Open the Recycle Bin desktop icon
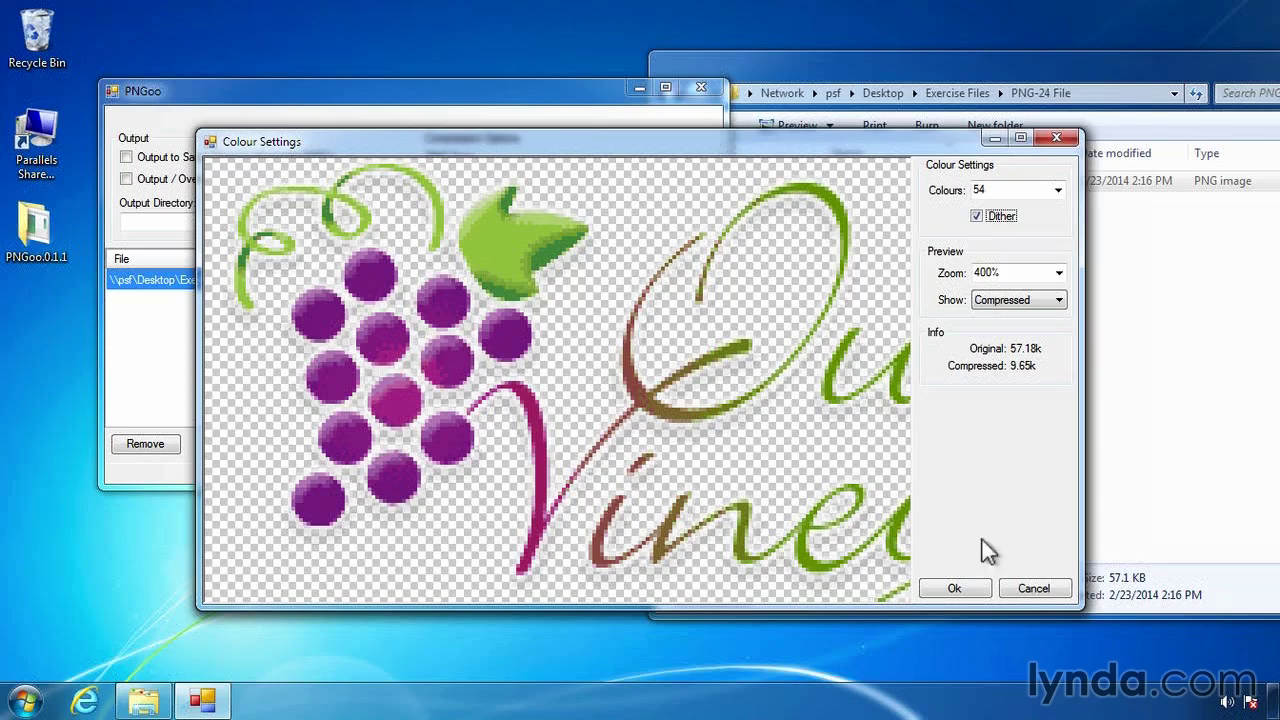Viewport: 1280px width, 720px height. [37, 40]
